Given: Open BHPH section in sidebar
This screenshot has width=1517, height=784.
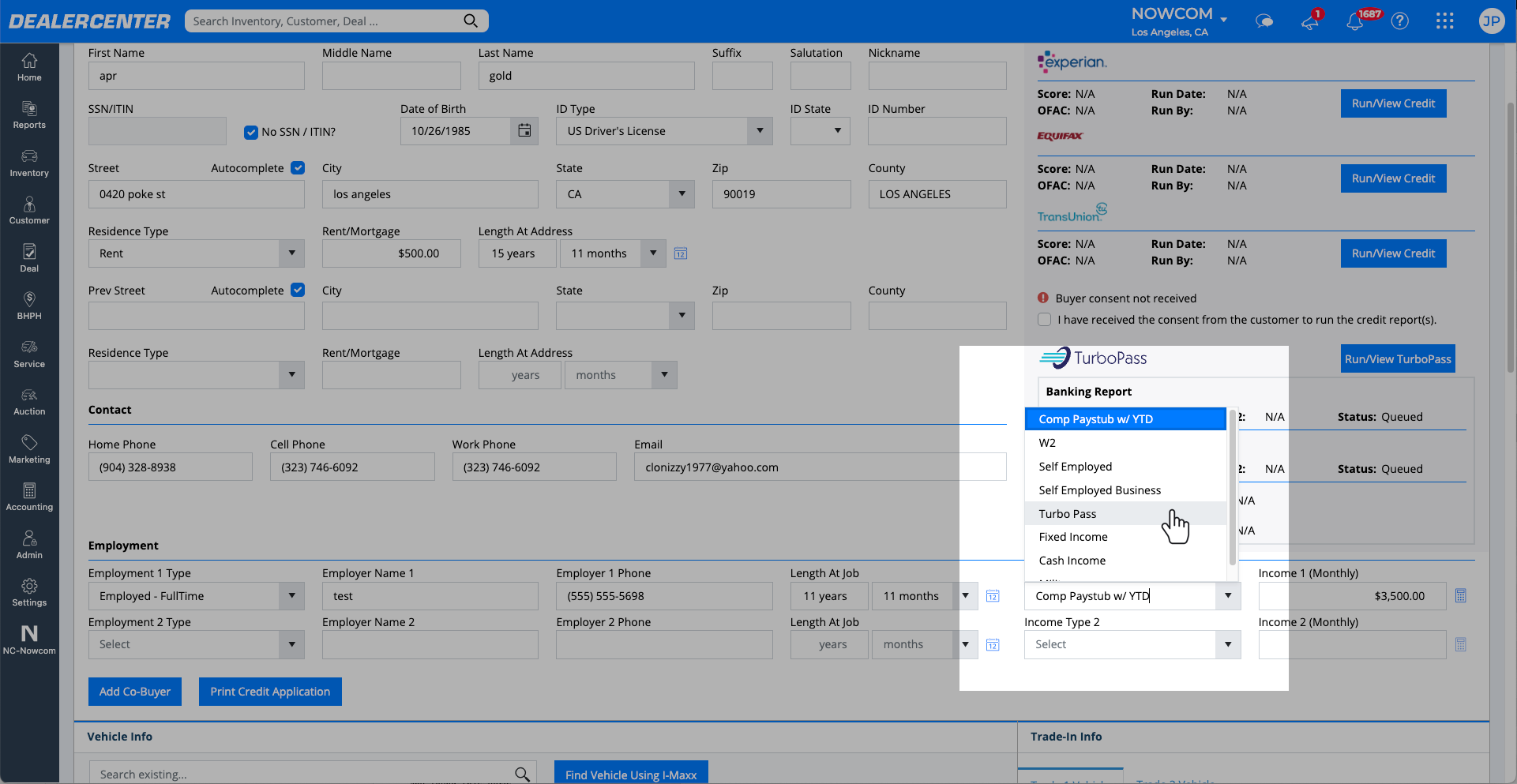Looking at the screenshot, I should [29, 306].
